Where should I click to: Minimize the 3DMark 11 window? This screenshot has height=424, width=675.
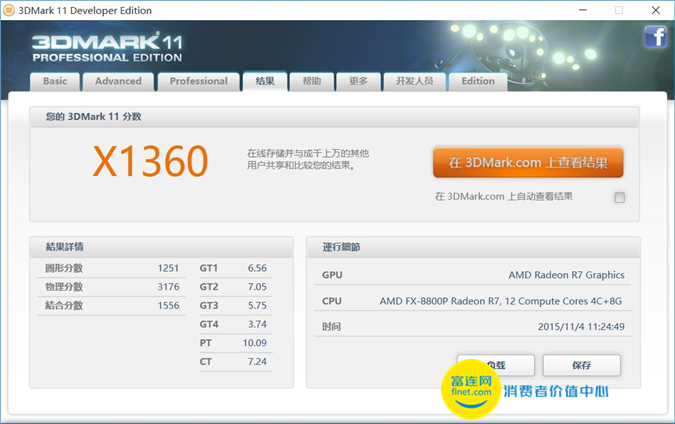(583, 10)
